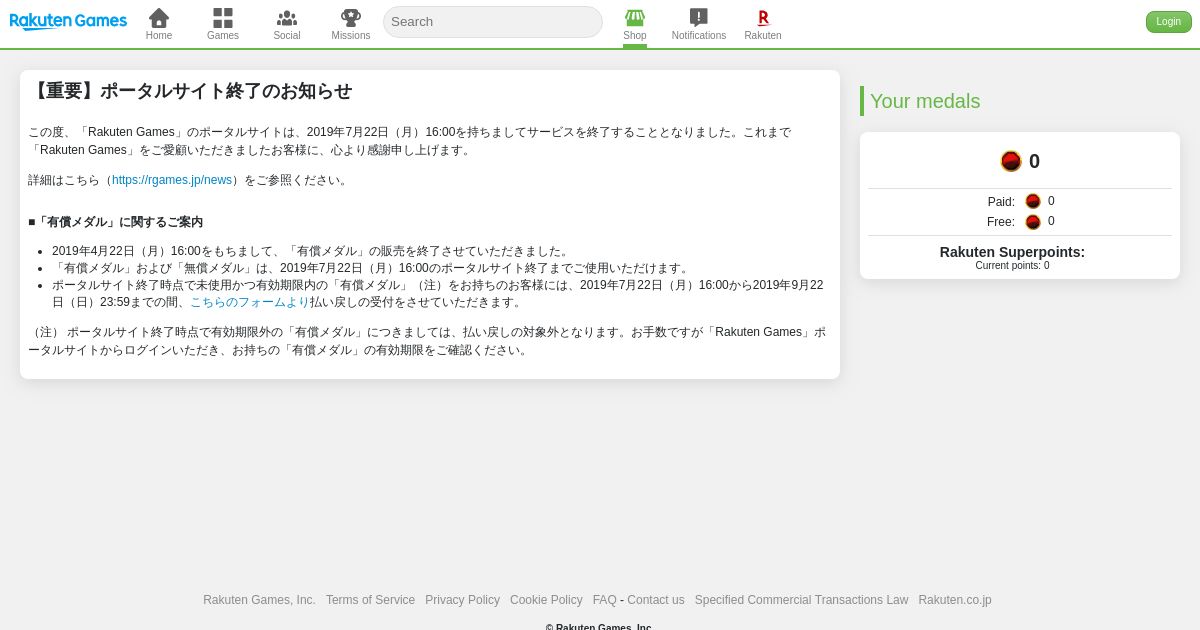Click the Free medal coin icon
Screen dimensions: 1200x630
(1033, 222)
